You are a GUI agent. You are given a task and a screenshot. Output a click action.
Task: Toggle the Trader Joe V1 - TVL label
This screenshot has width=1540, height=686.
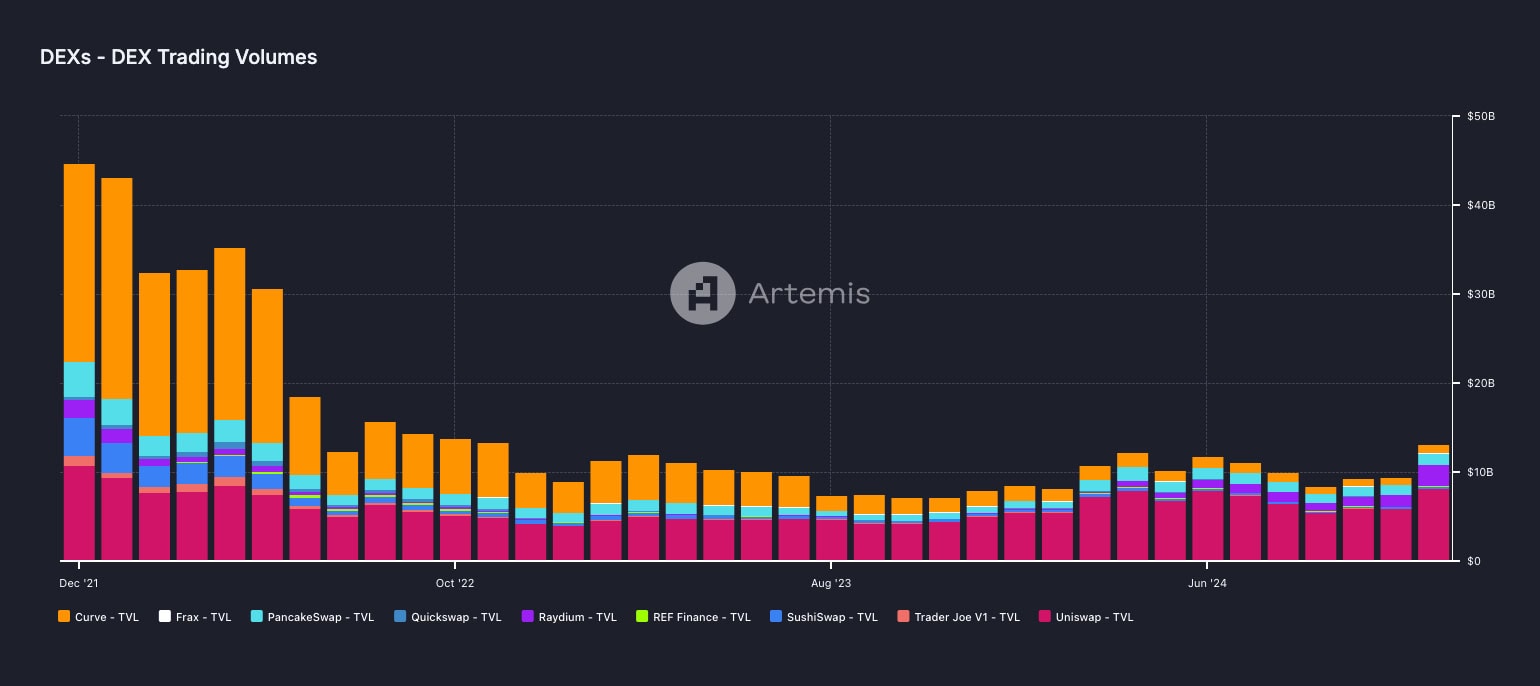pos(967,617)
